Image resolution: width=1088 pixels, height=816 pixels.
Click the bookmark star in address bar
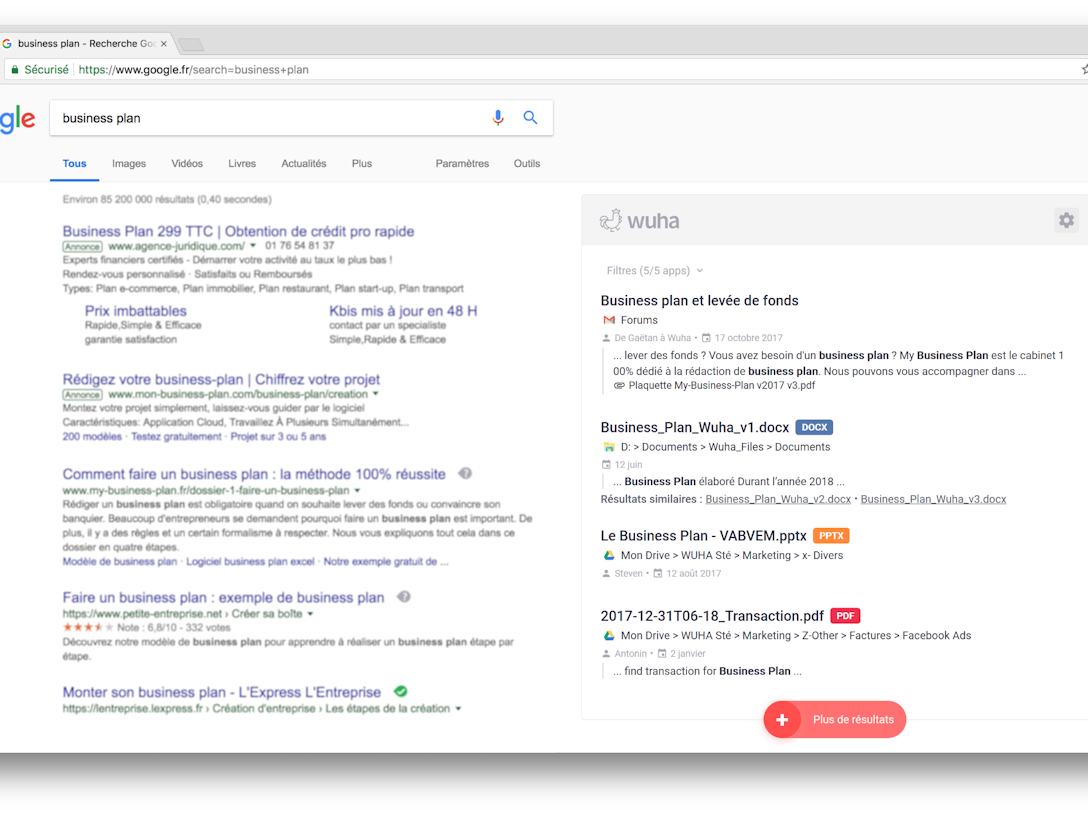coord(1084,69)
